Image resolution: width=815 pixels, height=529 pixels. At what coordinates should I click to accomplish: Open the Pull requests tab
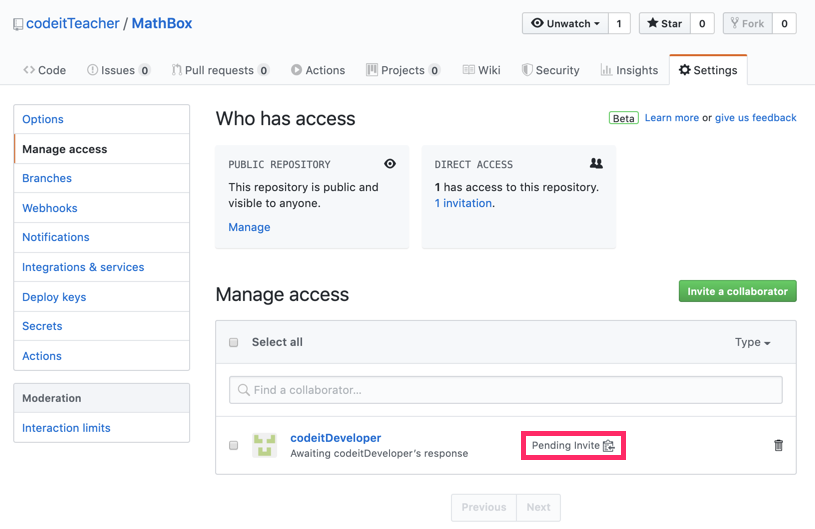tap(220, 70)
